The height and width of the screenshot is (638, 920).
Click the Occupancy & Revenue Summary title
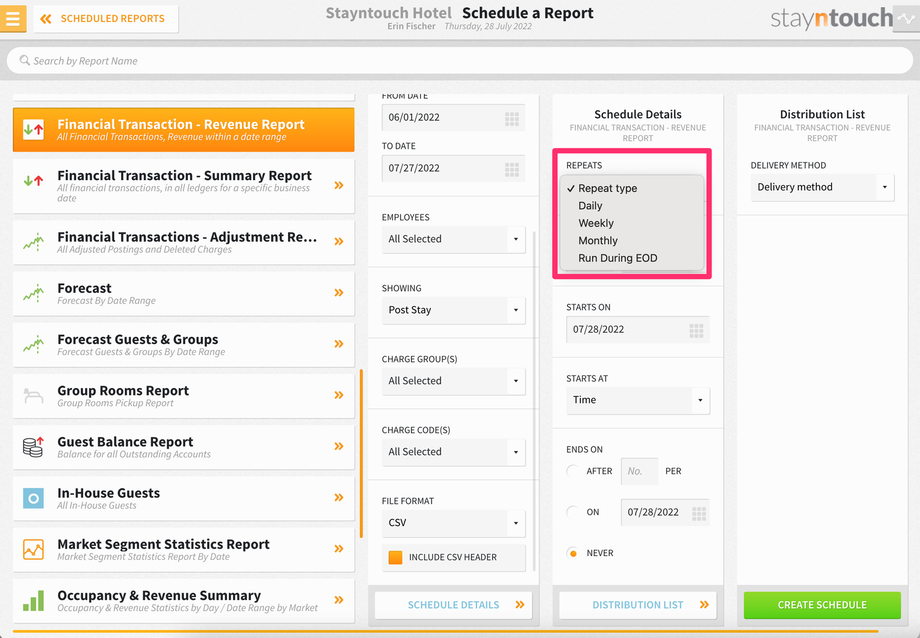point(159,595)
